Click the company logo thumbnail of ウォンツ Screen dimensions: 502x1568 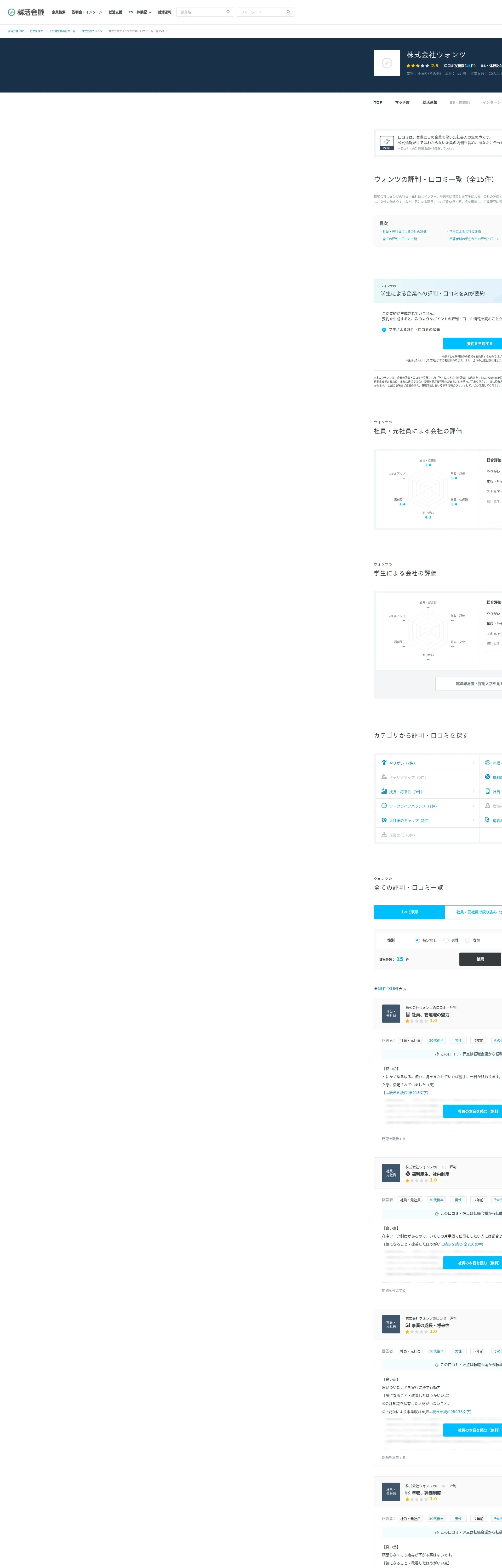(387, 63)
